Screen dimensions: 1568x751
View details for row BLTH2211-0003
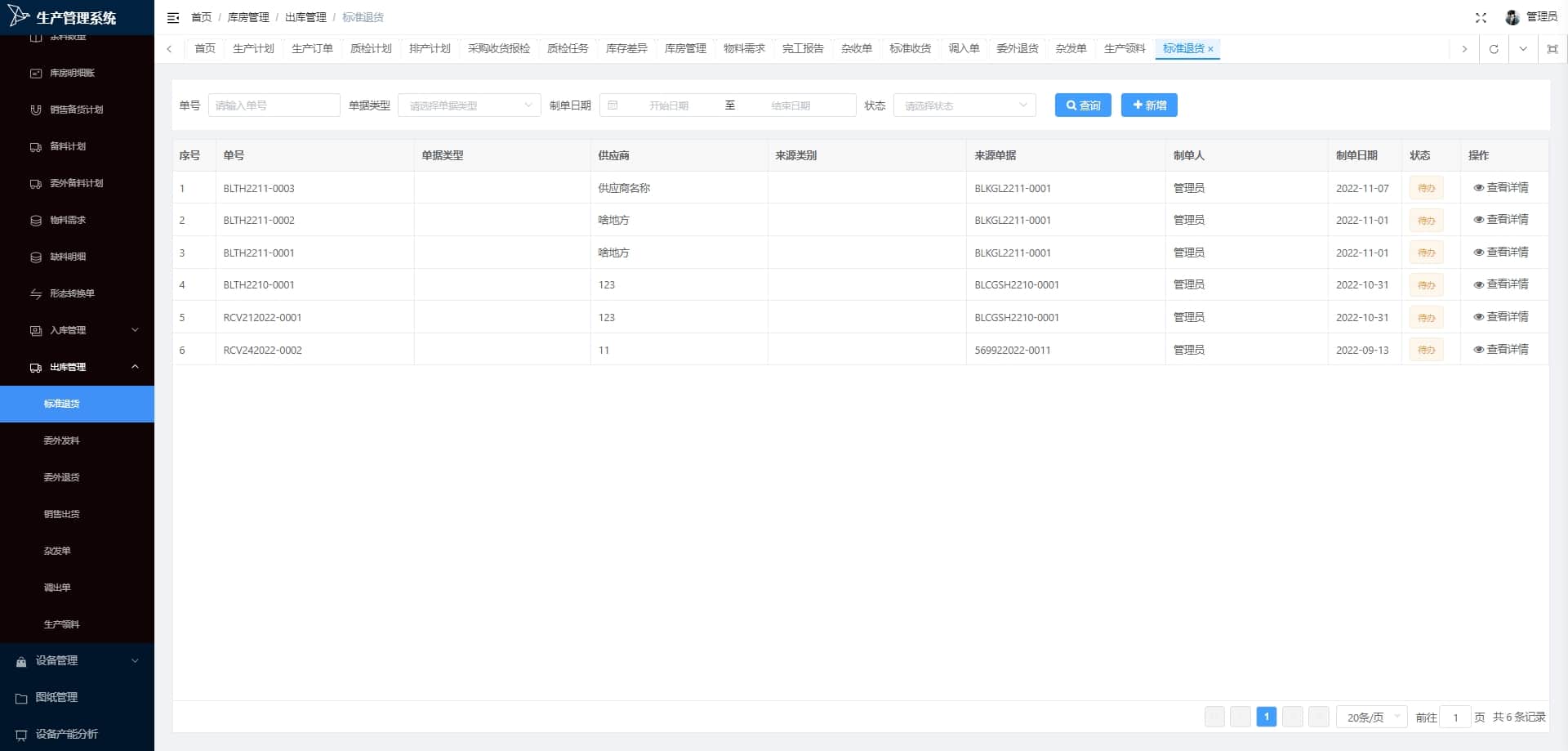[1501, 188]
